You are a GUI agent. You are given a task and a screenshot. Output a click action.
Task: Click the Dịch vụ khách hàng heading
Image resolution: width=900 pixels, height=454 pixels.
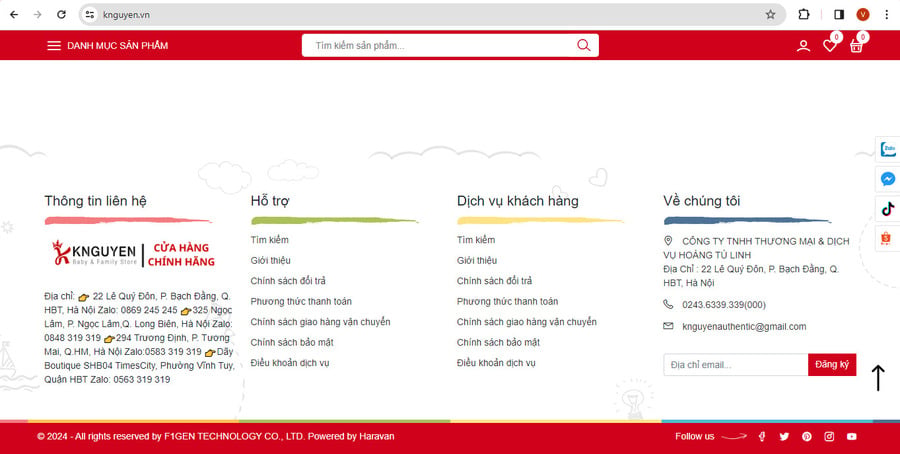click(518, 201)
